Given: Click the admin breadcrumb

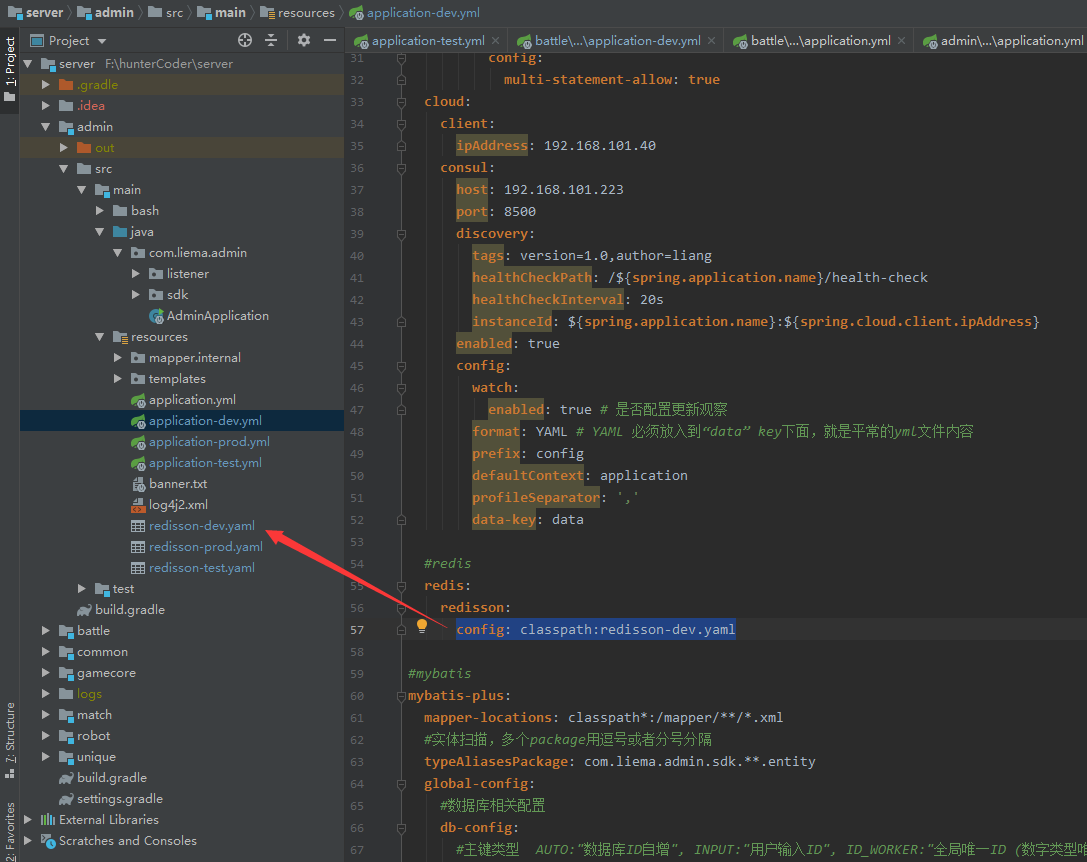Looking at the screenshot, I should pos(105,12).
